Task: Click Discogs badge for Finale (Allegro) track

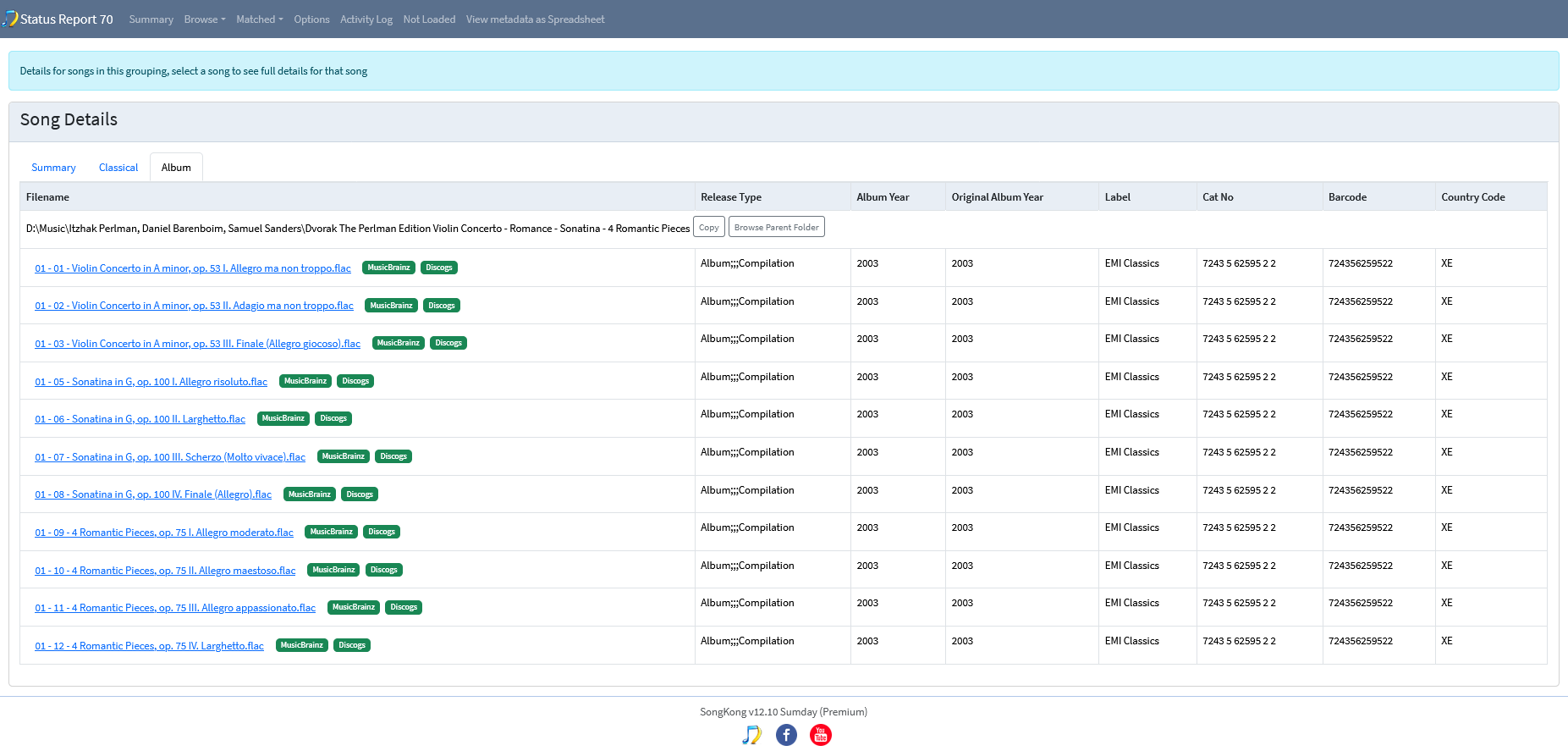Action: [x=360, y=494]
